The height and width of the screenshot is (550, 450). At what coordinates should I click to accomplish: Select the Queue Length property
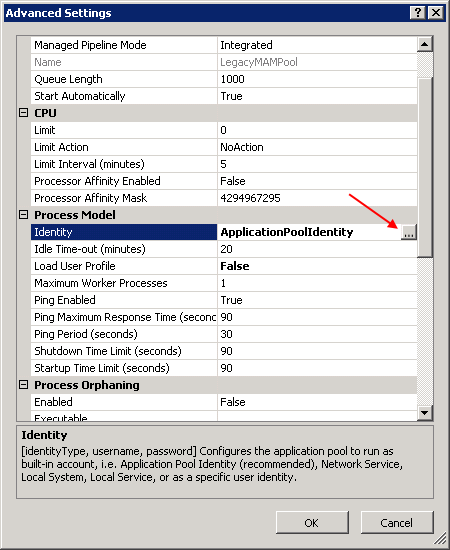click(x=124, y=79)
